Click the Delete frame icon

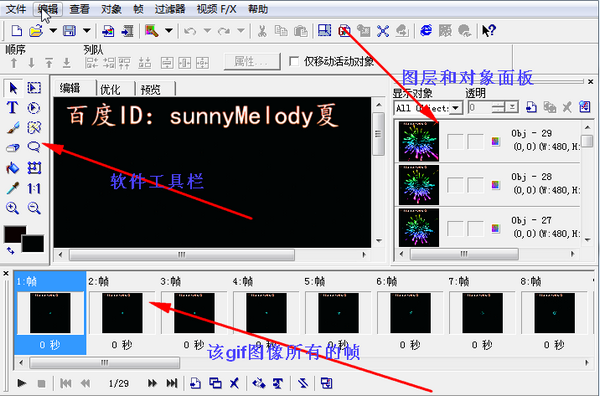click(x=234, y=383)
